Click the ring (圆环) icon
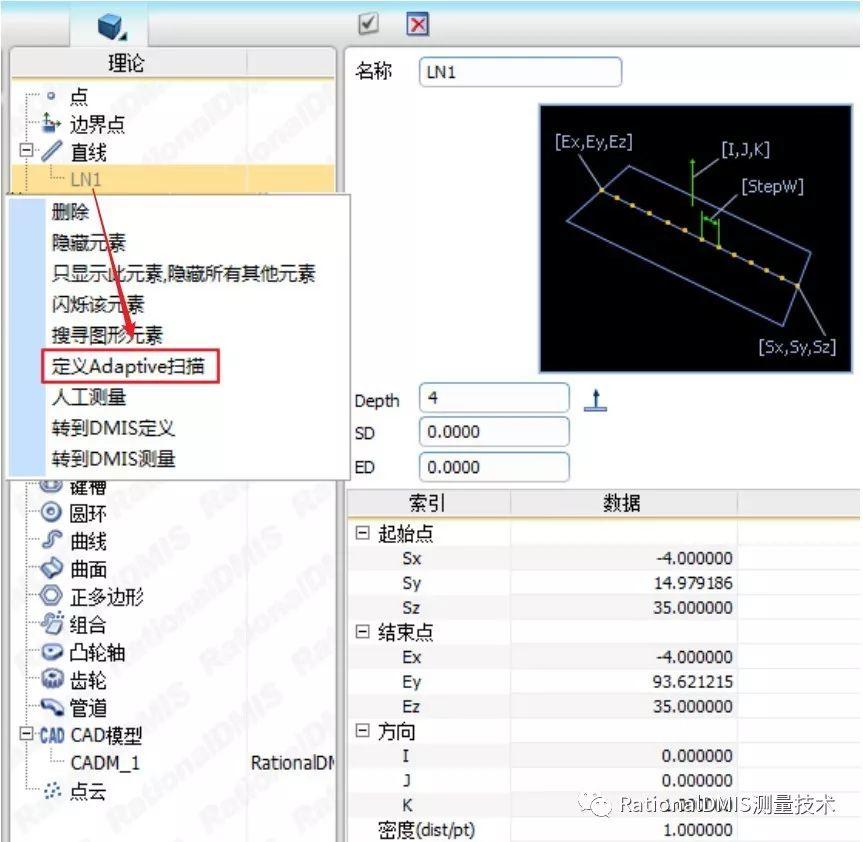Screen dimensions: 863x842 [52, 512]
